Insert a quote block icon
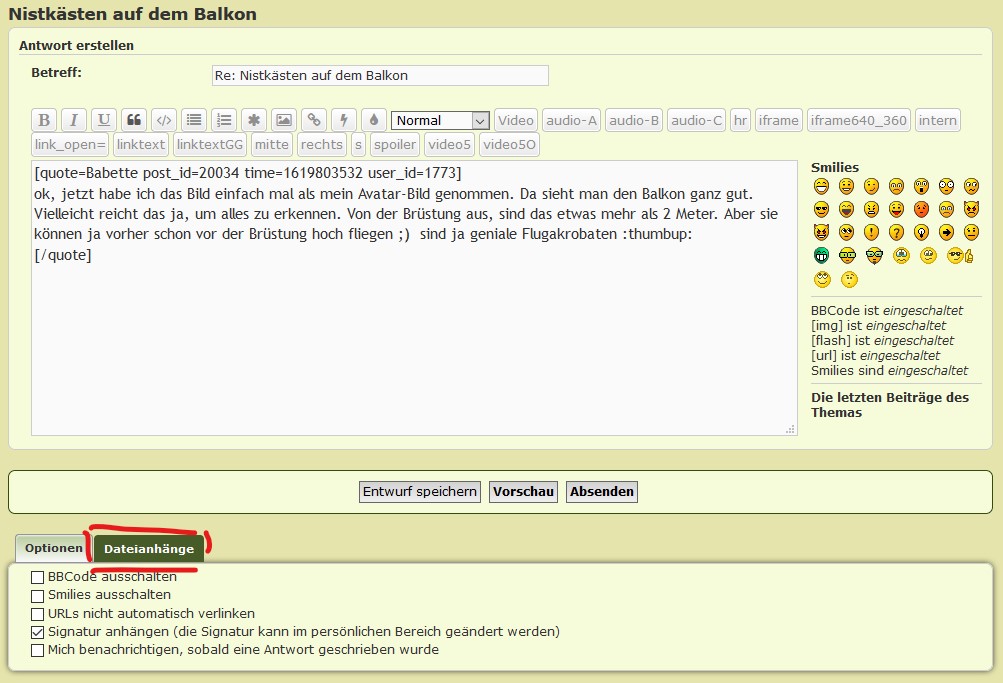 [x=134, y=120]
